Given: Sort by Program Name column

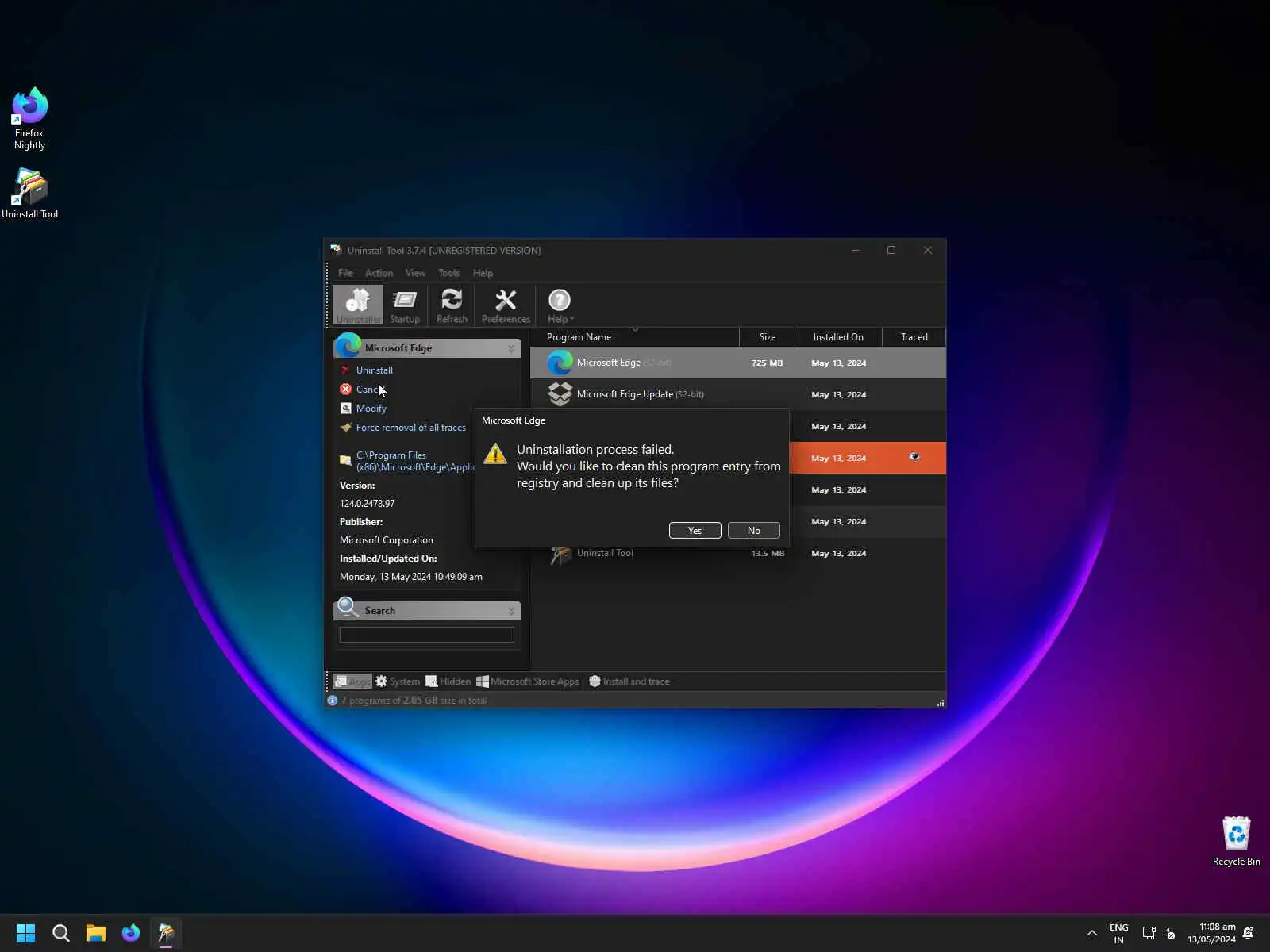Looking at the screenshot, I should [634, 337].
